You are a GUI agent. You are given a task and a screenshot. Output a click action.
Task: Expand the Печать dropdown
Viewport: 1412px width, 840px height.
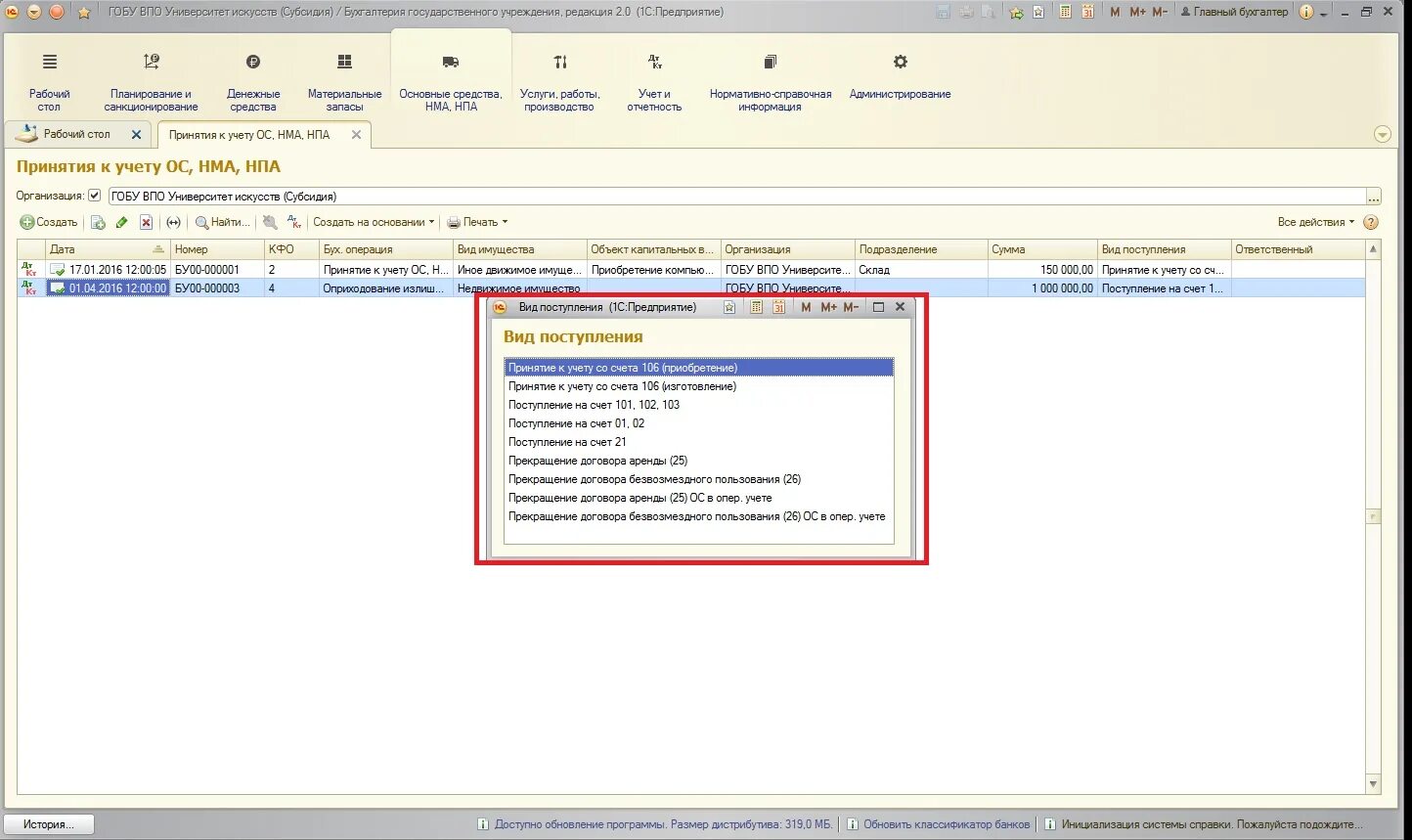[478, 223]
